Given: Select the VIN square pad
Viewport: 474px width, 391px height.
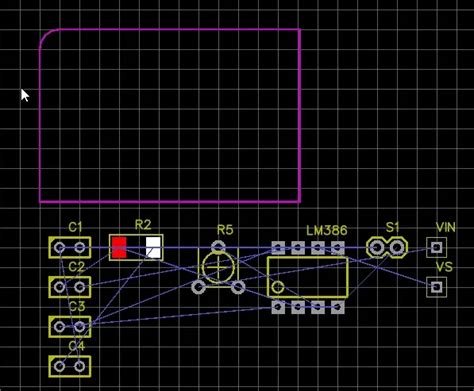Looking at the screenshot, I should (437, 247).
